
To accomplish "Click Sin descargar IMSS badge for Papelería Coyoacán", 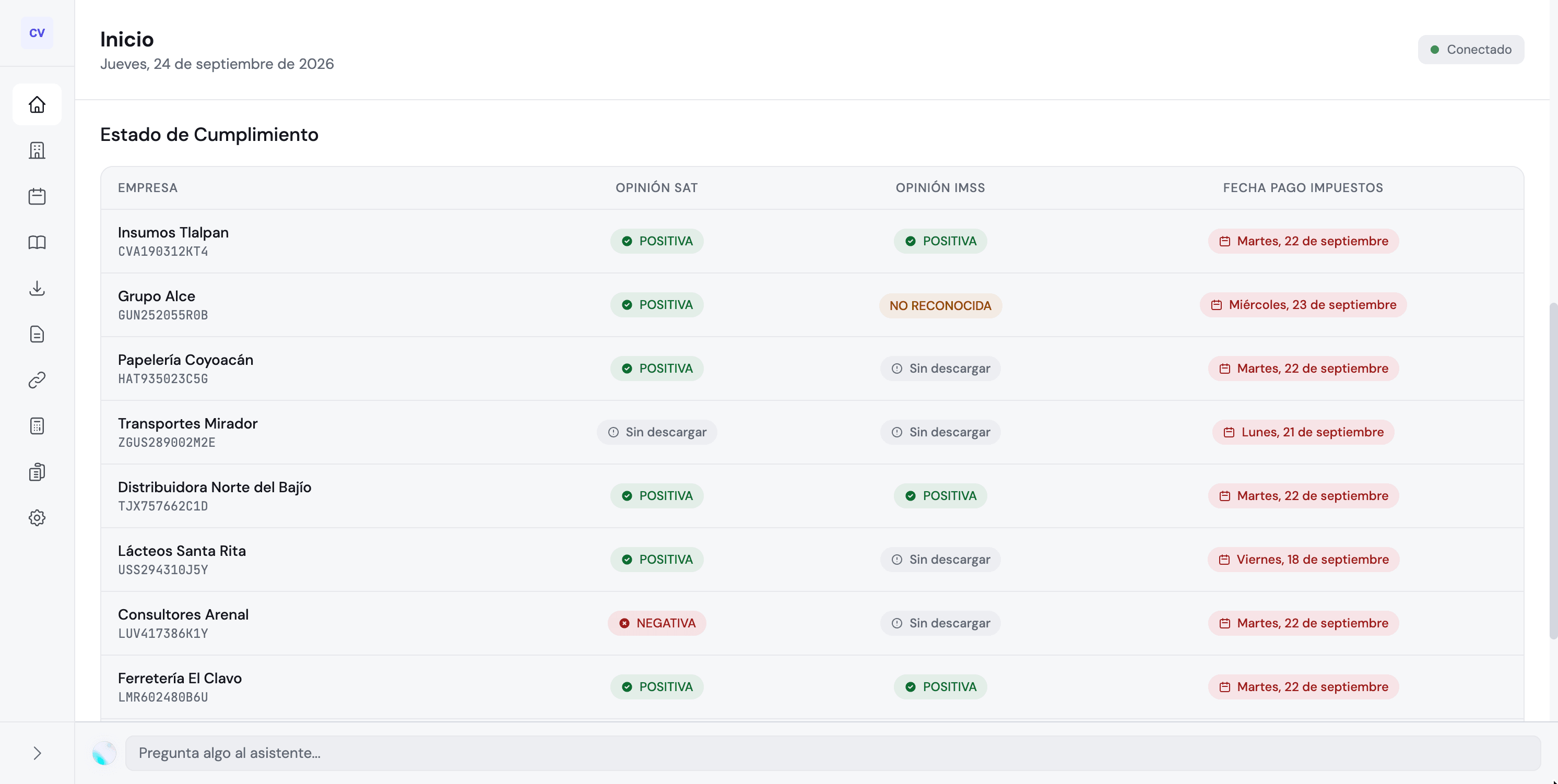I will 940,369.
